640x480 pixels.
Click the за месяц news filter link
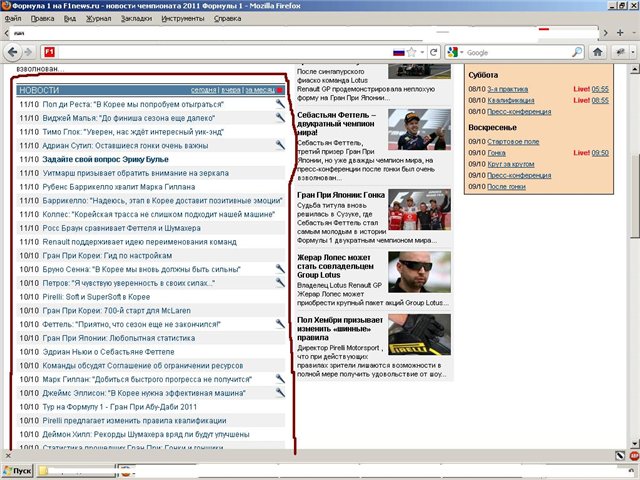click(260, 90)
